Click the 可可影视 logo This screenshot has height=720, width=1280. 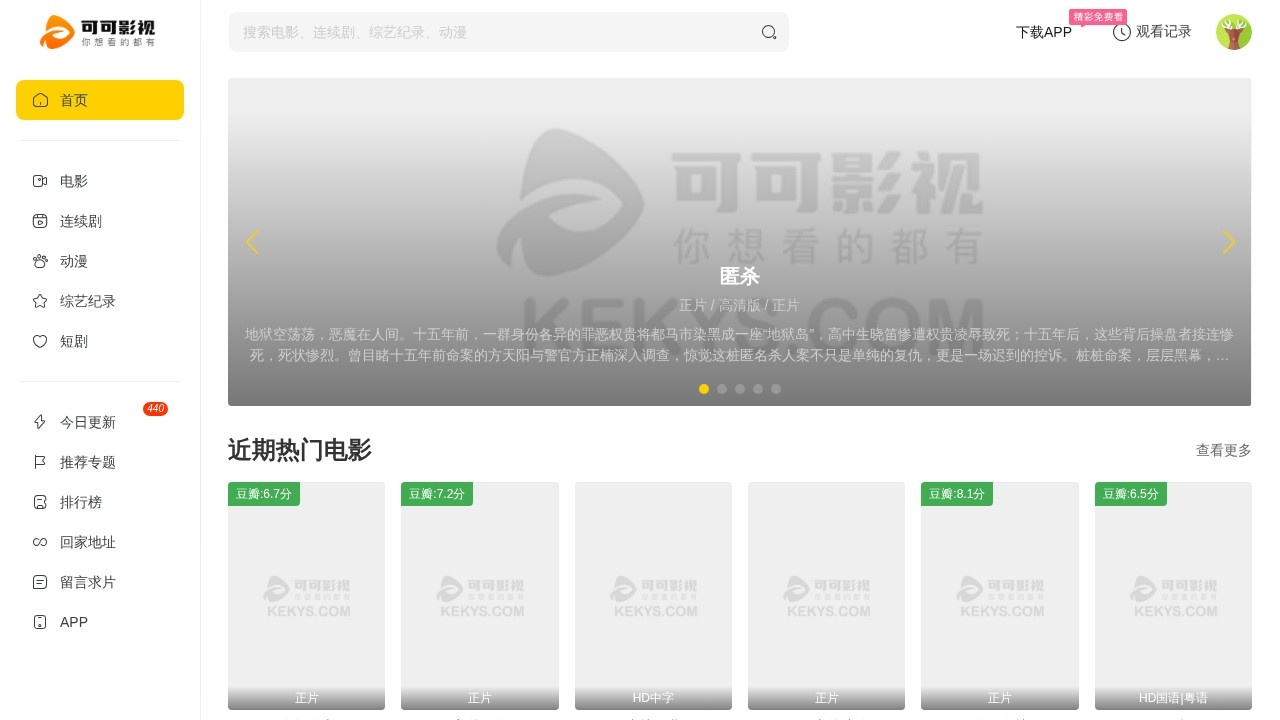pos(98,32)
